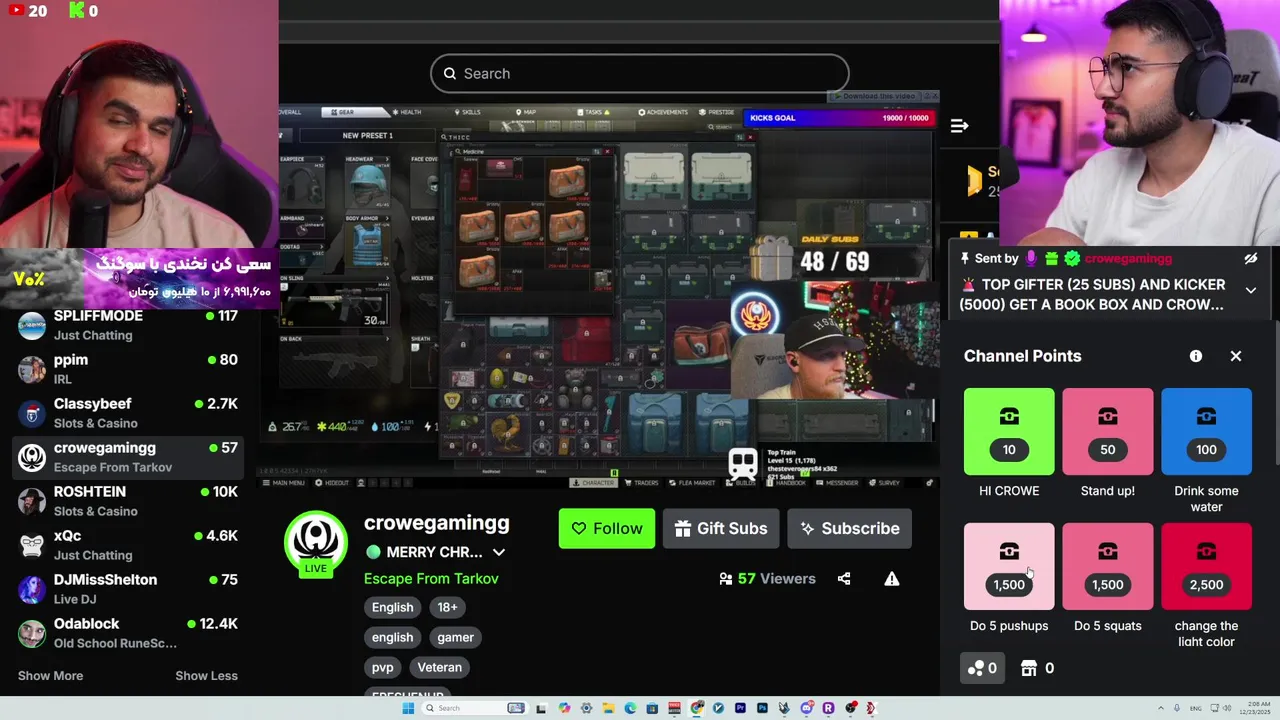
Task: Click the KICKS GOAL progress bar
Action: (839, 118)
